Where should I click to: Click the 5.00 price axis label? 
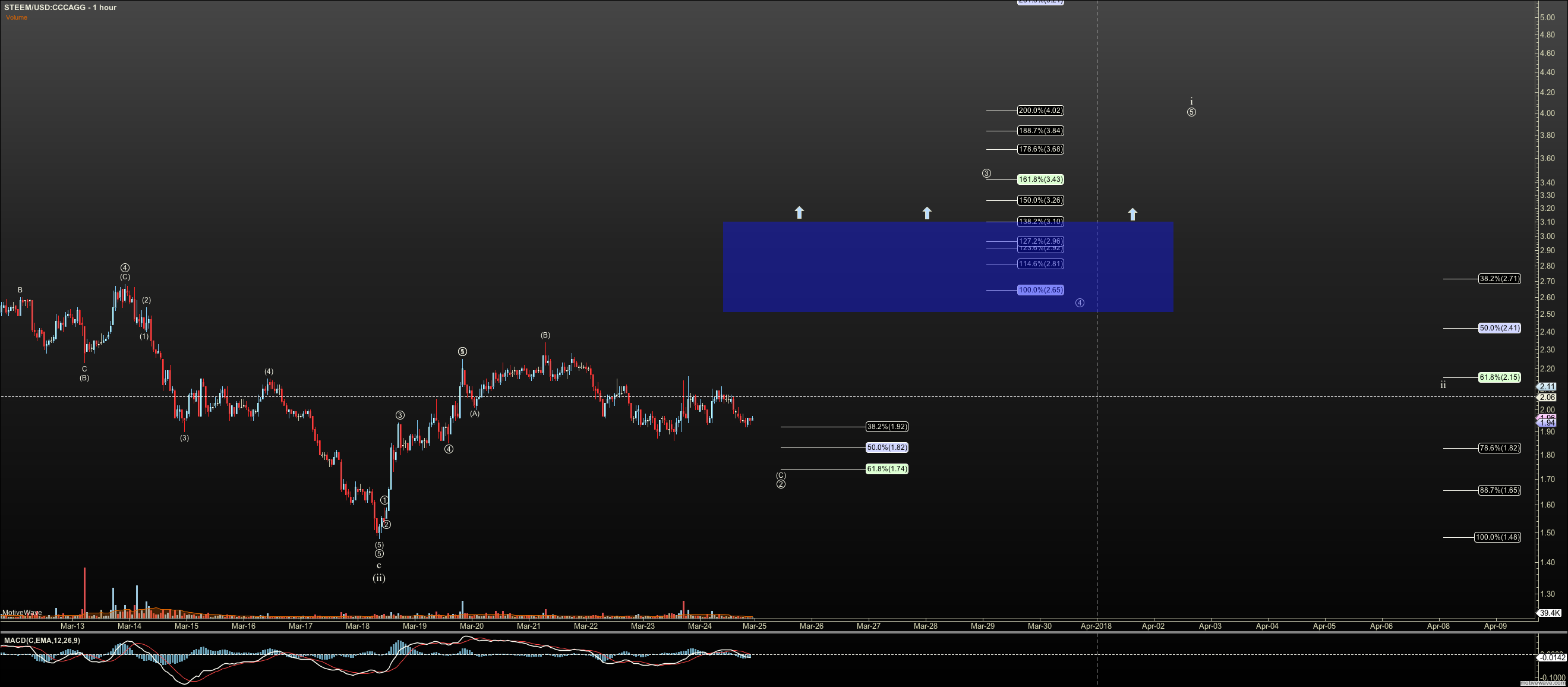[1547, 18]
